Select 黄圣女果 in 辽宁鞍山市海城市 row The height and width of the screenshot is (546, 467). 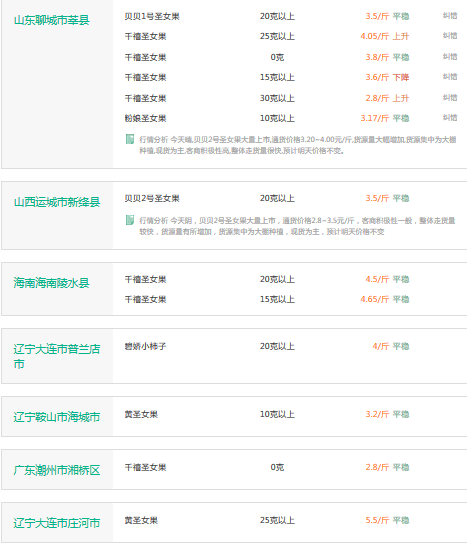(141, 414)
